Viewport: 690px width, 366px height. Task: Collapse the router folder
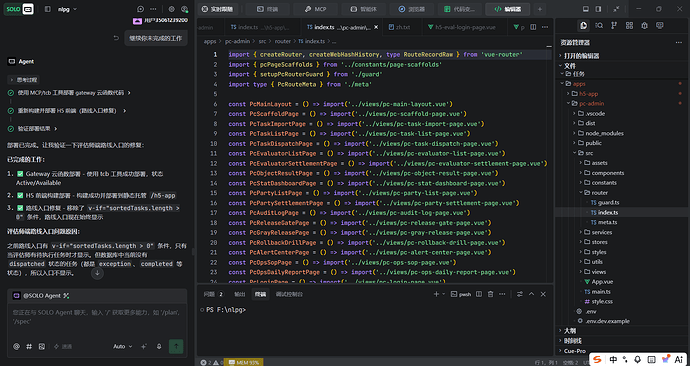599,193
